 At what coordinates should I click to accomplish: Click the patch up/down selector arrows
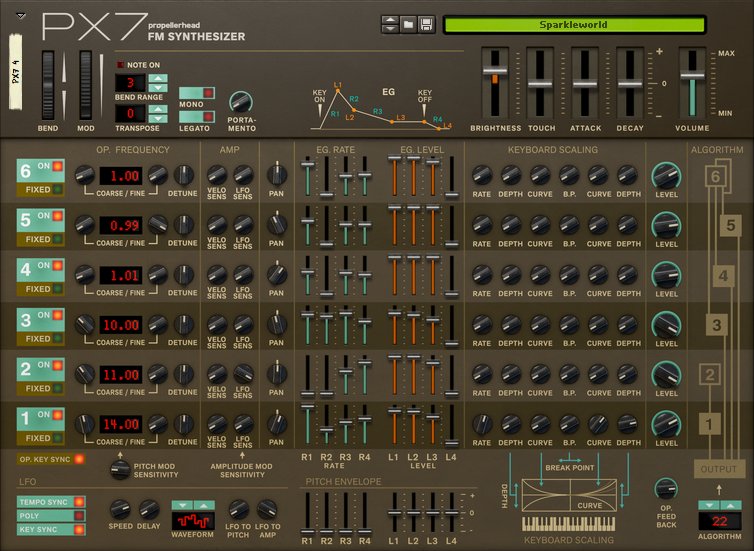tap(390, 24)
